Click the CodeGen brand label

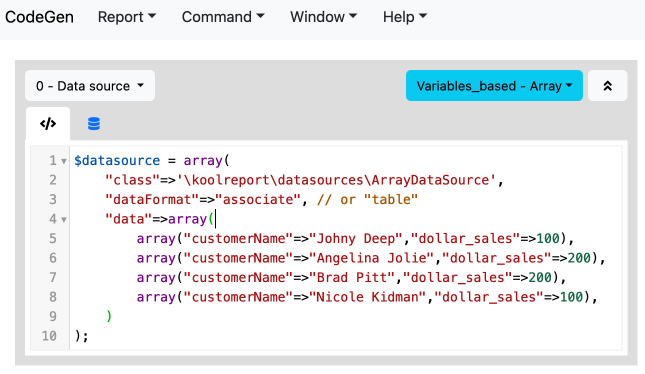[39, 17]
